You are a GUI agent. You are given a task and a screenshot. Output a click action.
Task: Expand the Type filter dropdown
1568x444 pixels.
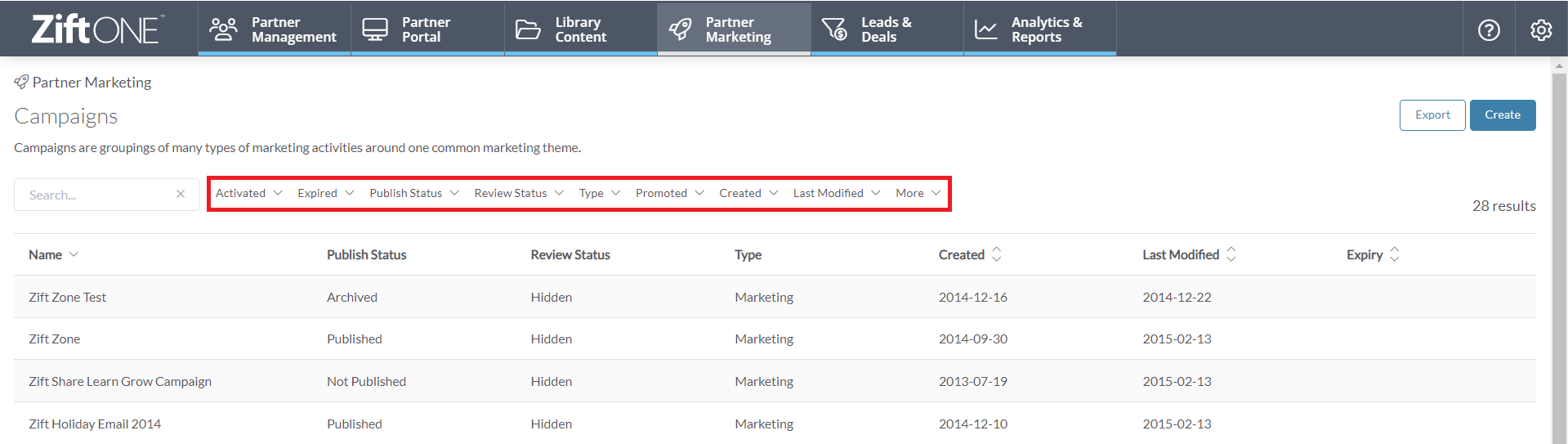[x=600, y=193]
